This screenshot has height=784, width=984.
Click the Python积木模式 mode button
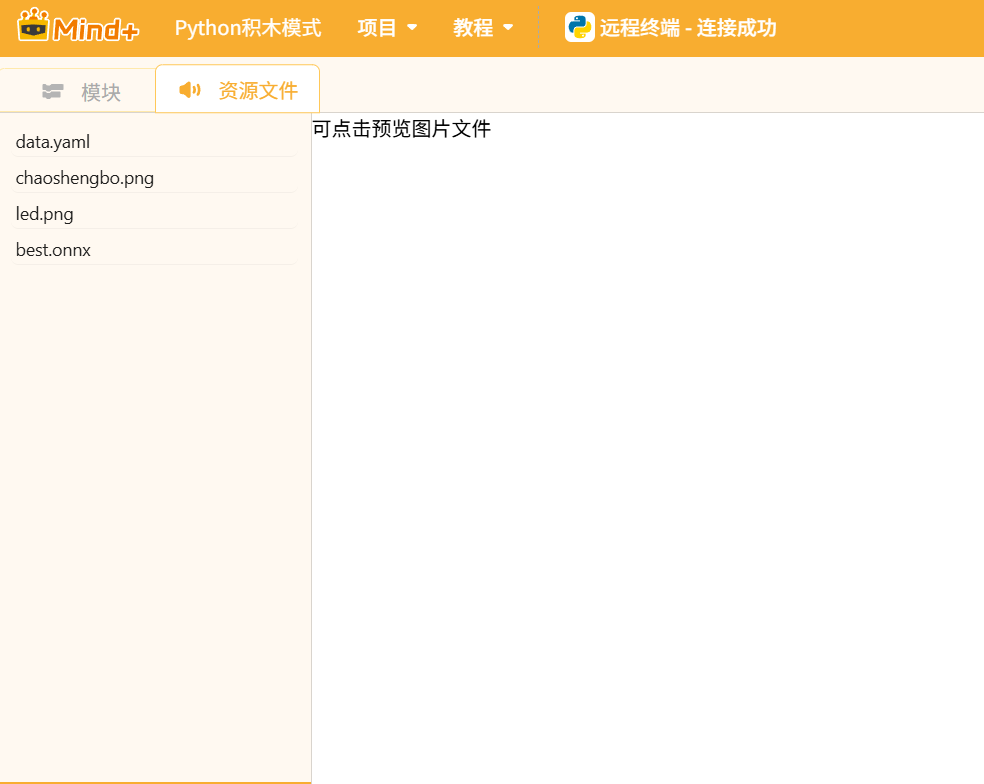(248, 28)
